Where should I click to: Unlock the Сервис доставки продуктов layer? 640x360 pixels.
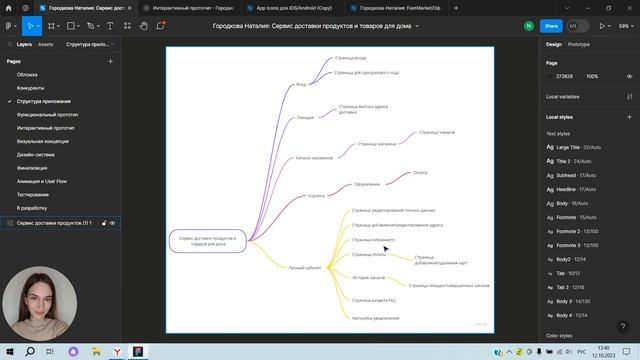tap(104, 223)
